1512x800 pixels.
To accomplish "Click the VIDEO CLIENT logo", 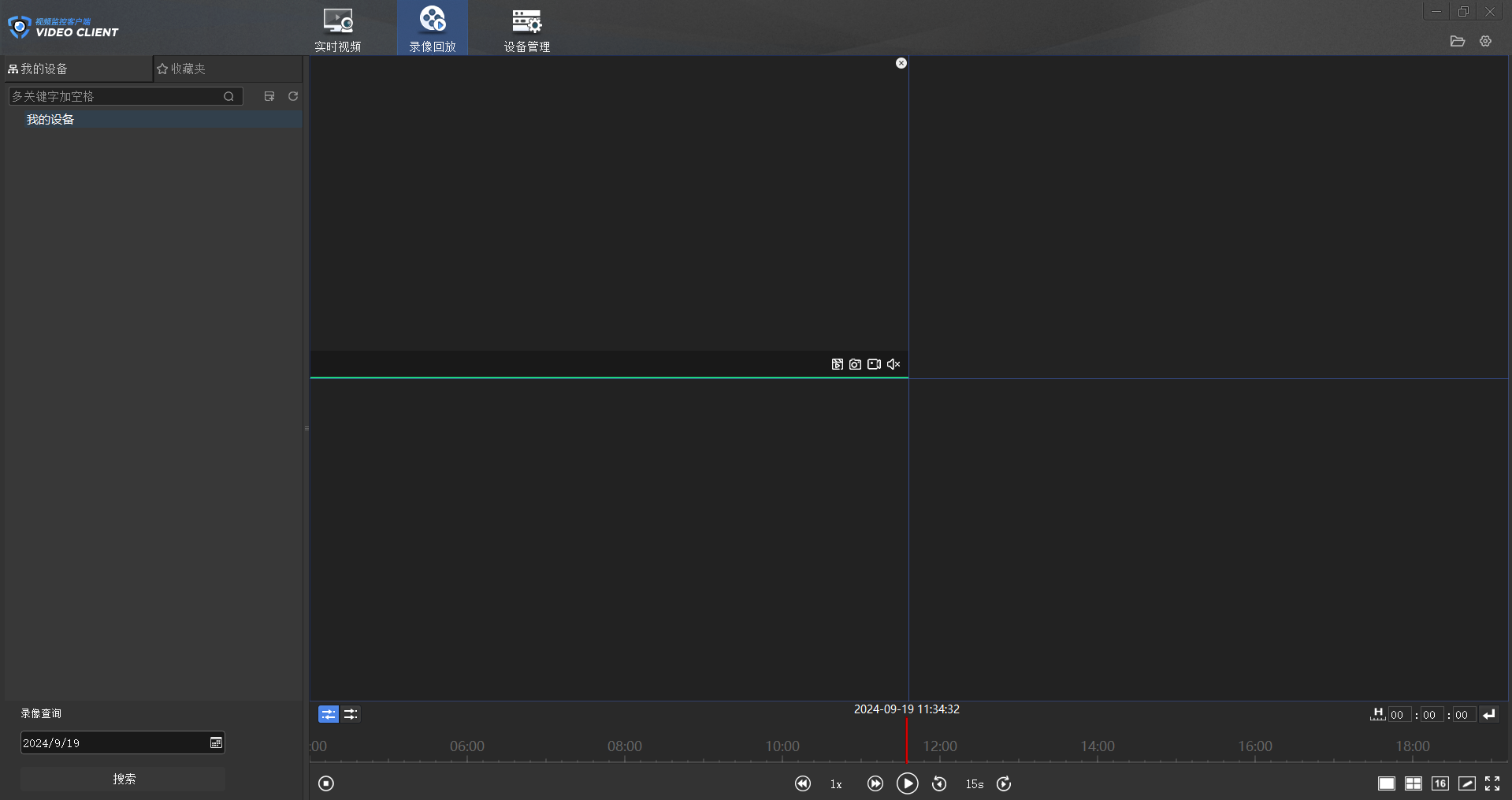I will (63, 28).
